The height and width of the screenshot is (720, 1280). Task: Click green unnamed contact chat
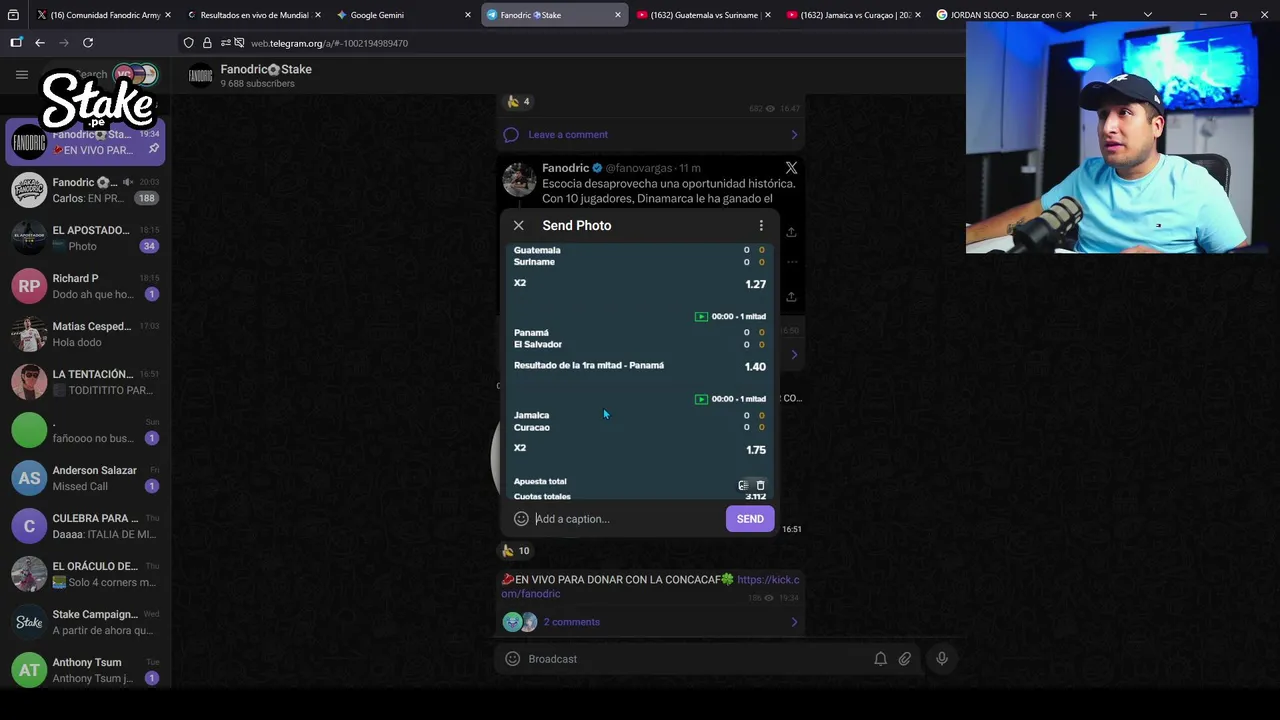(x=85, y=430)
